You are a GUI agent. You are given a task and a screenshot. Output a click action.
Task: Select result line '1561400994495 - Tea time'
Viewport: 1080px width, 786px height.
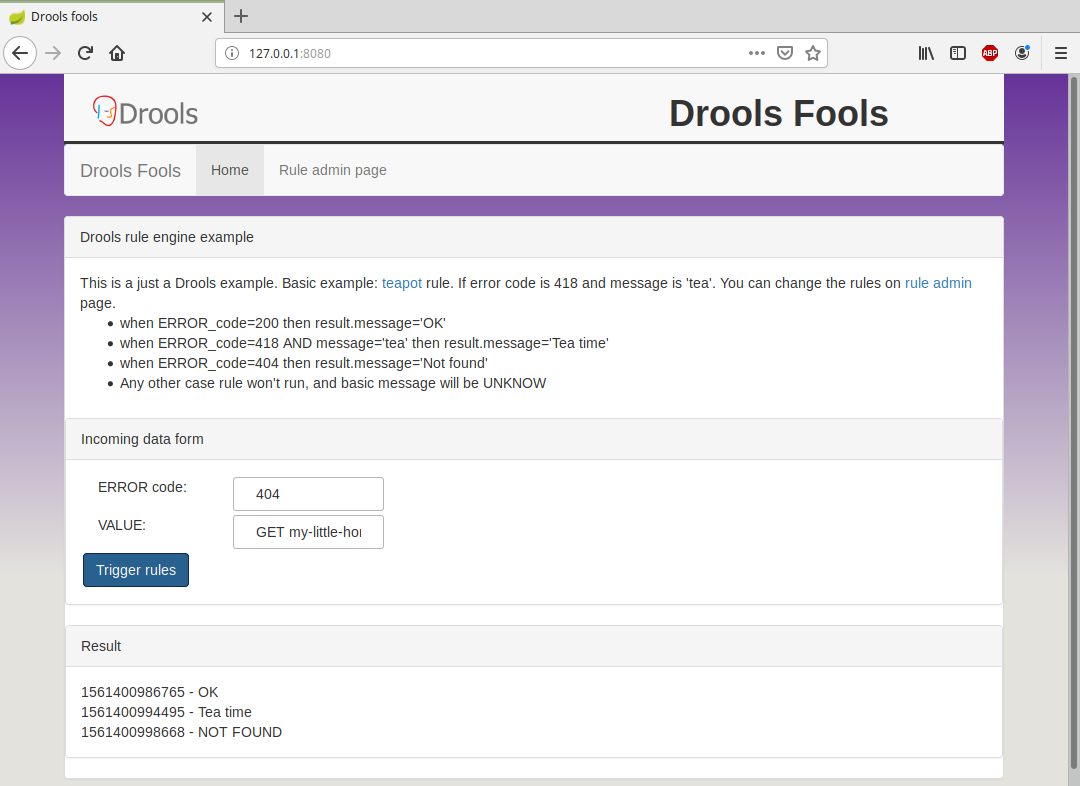(x=166, y=712)
